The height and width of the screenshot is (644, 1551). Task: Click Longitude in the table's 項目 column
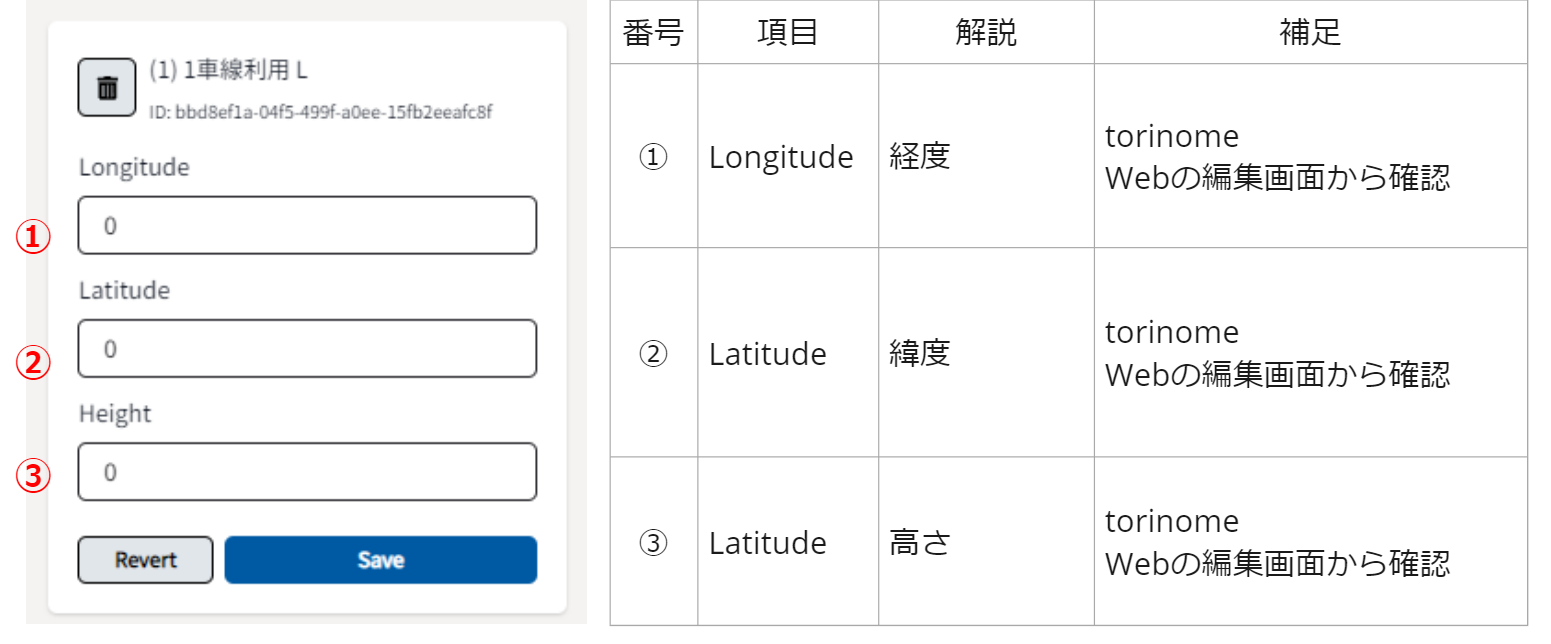[781, 157]
